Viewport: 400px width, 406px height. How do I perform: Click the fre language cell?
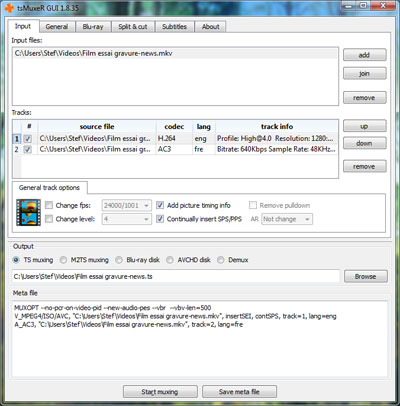tap(204, 149)
